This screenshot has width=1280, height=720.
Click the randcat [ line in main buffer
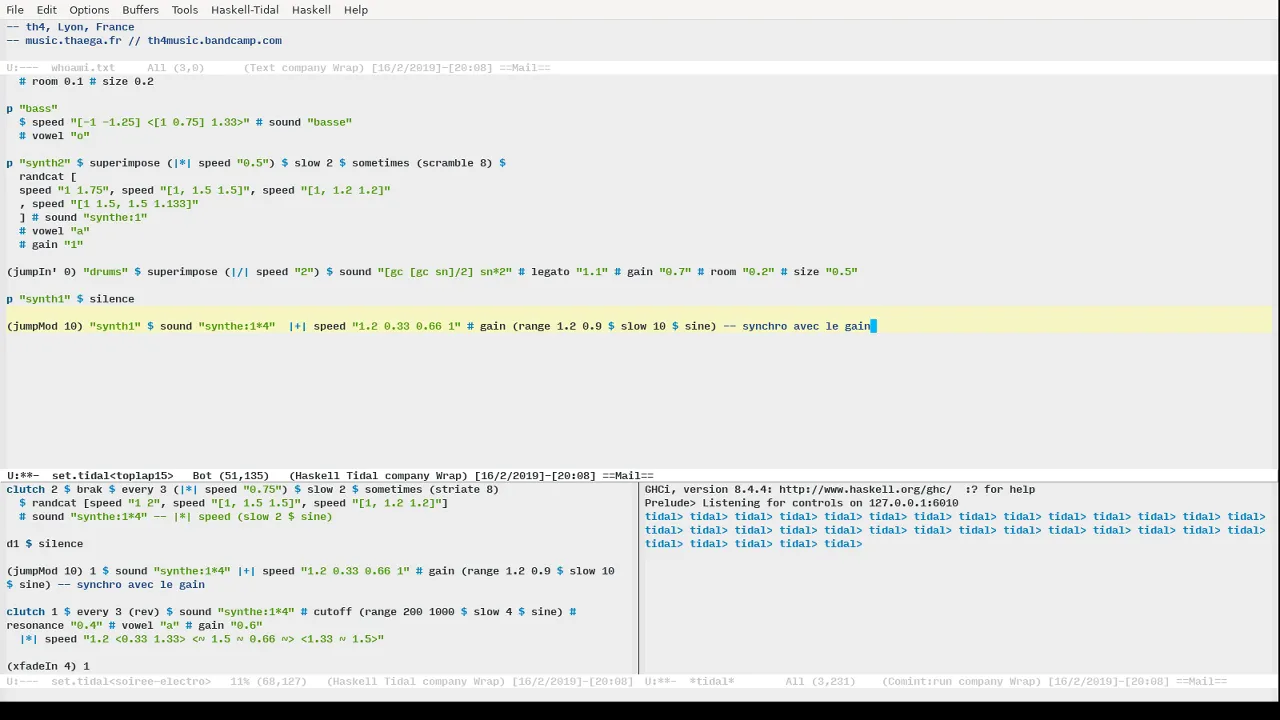(47, 177)
